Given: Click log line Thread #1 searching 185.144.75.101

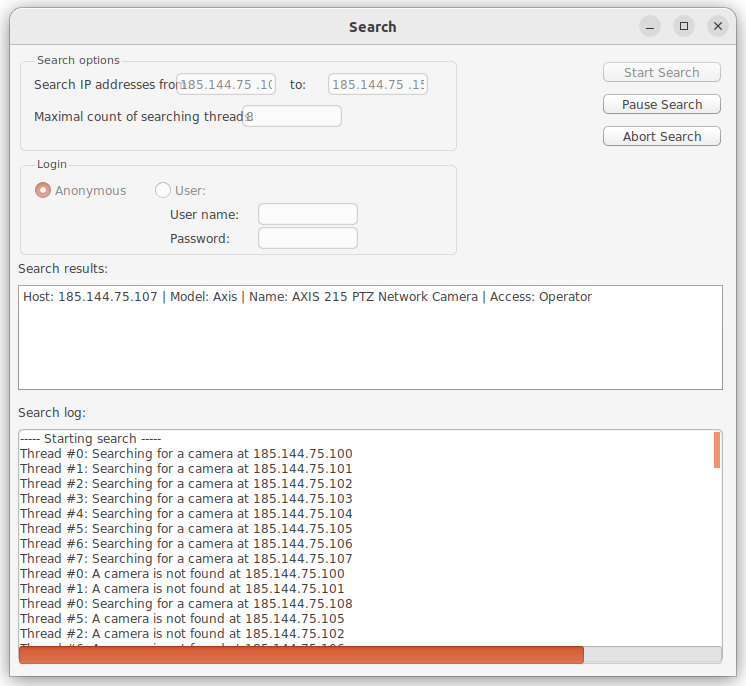Looking at the screenshot, I should coord(186,469).
